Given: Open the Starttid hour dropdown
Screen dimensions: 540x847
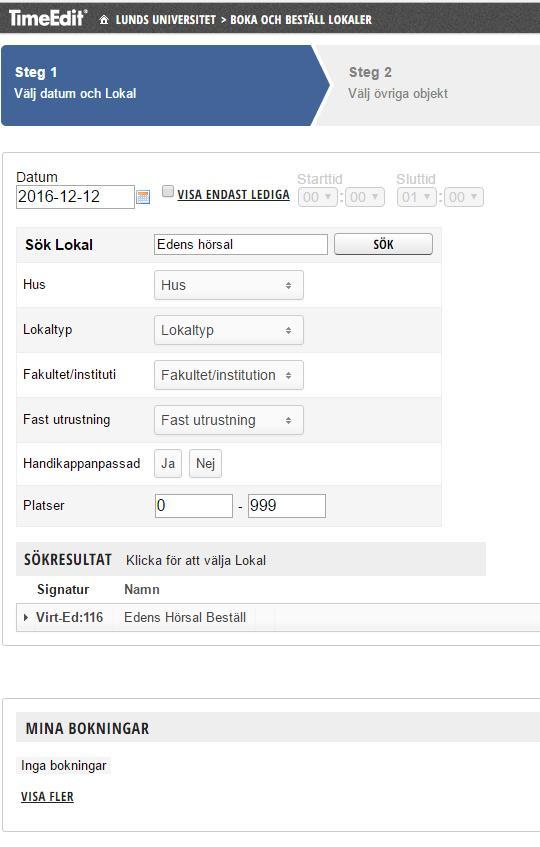Looking at the screenshot, I should [318, 197].
